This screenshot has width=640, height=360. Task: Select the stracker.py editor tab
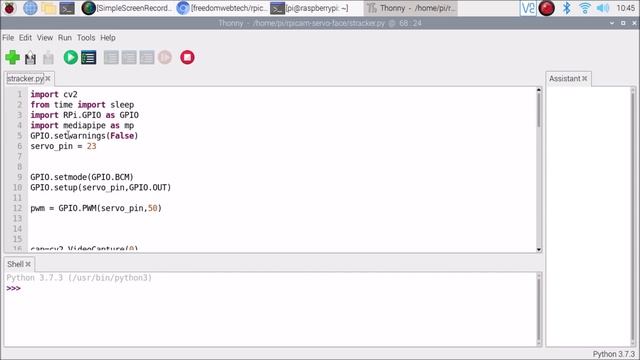pos(25,78)
